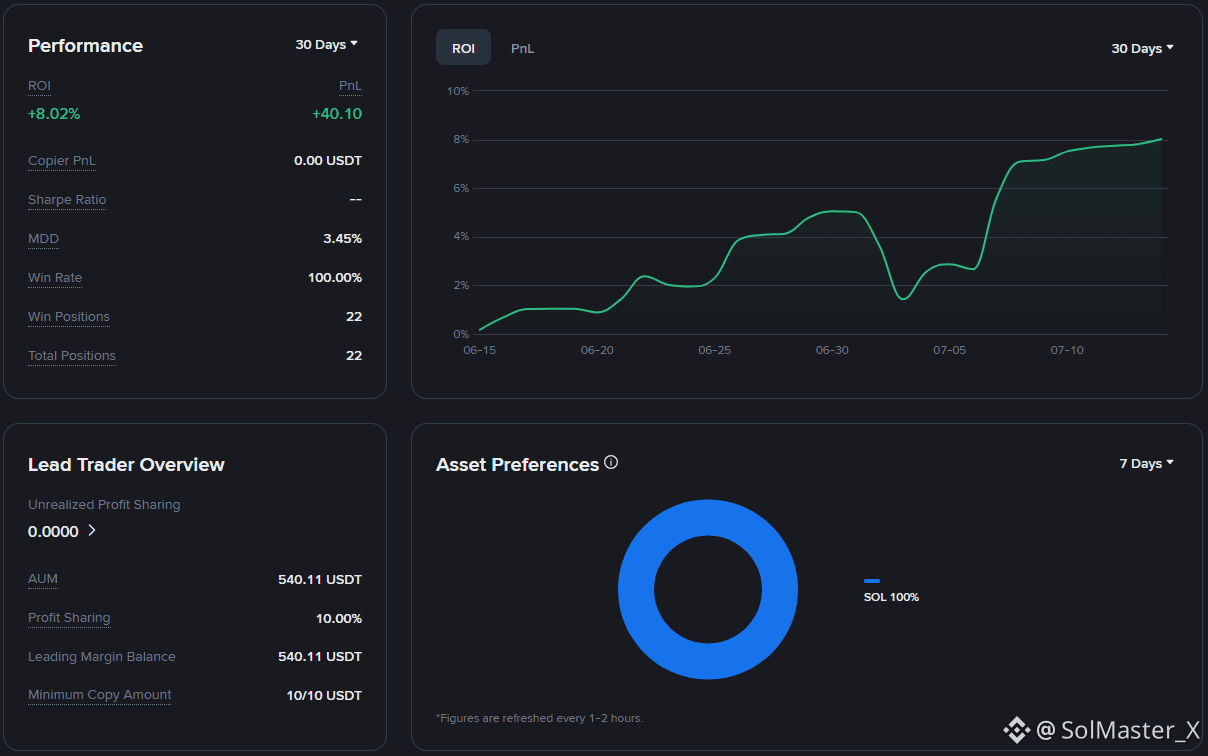Click the 100.00% Win Rate value

335,278
